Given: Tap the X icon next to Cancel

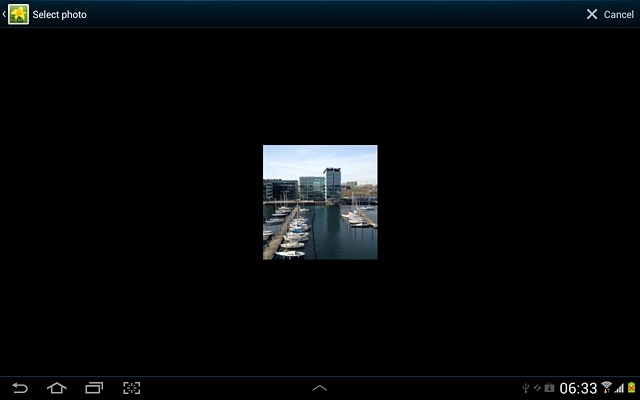Looking at the screenshot, I should [592, 14].
